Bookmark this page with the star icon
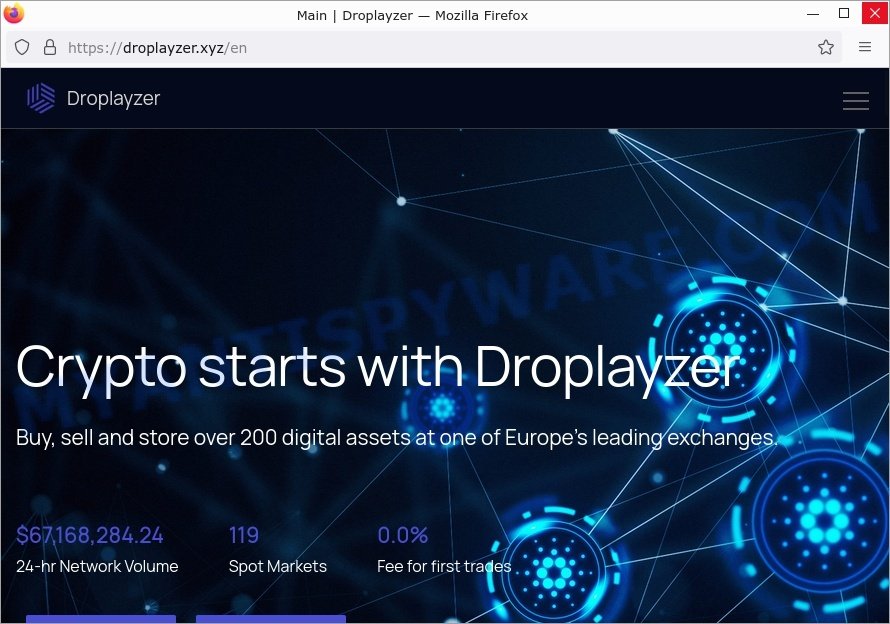890x624 pixels. (826, 47)
